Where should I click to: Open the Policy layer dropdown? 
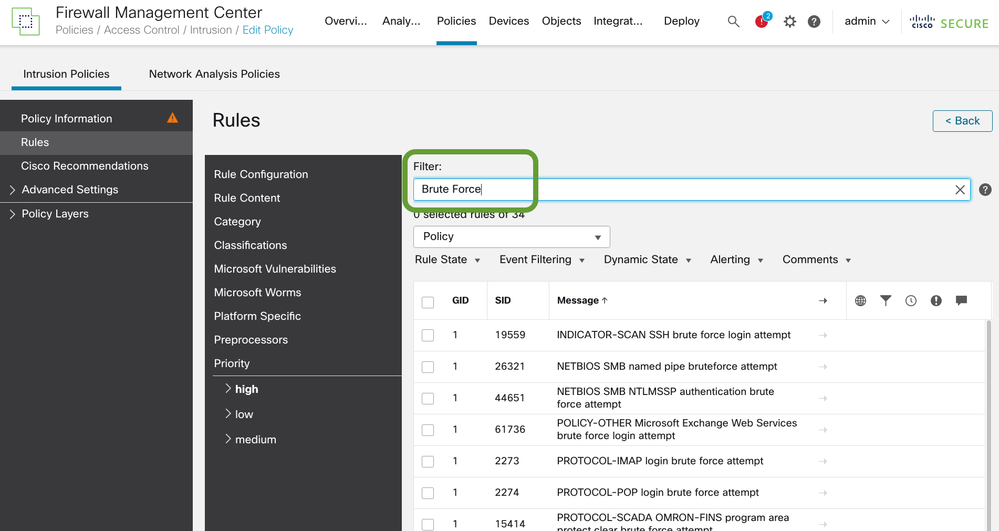click(512, 236)
